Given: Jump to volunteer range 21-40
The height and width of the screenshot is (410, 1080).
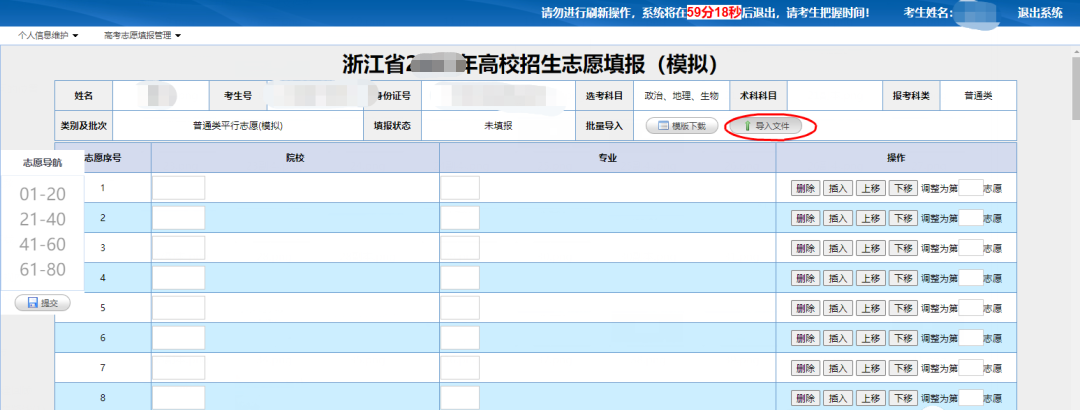Looking at the screenshot, I should pyautogui.click(x=42, y=219).
